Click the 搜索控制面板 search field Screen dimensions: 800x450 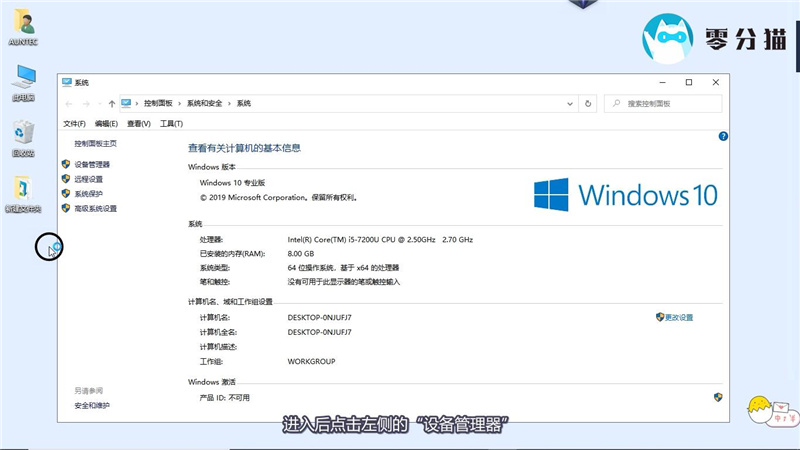point(663,104)
